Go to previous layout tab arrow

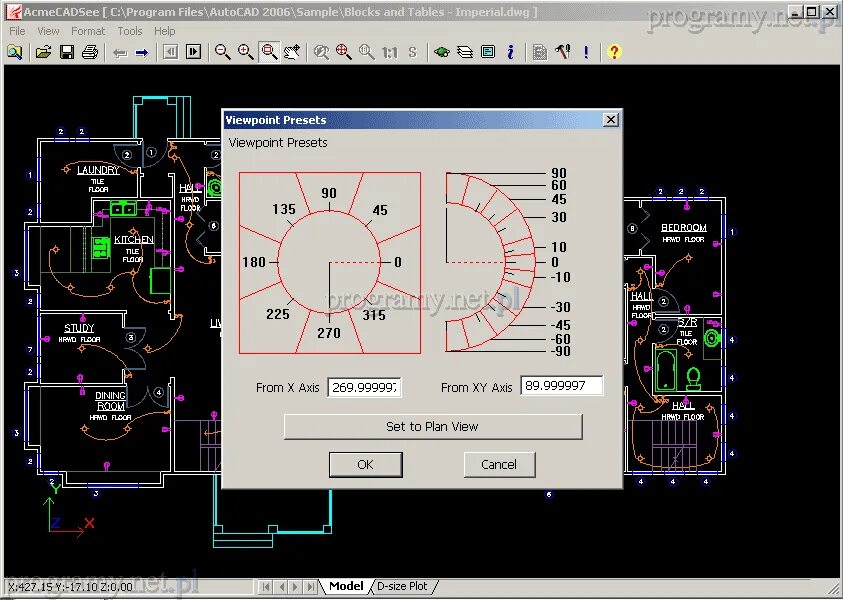(x=281, y=587)
